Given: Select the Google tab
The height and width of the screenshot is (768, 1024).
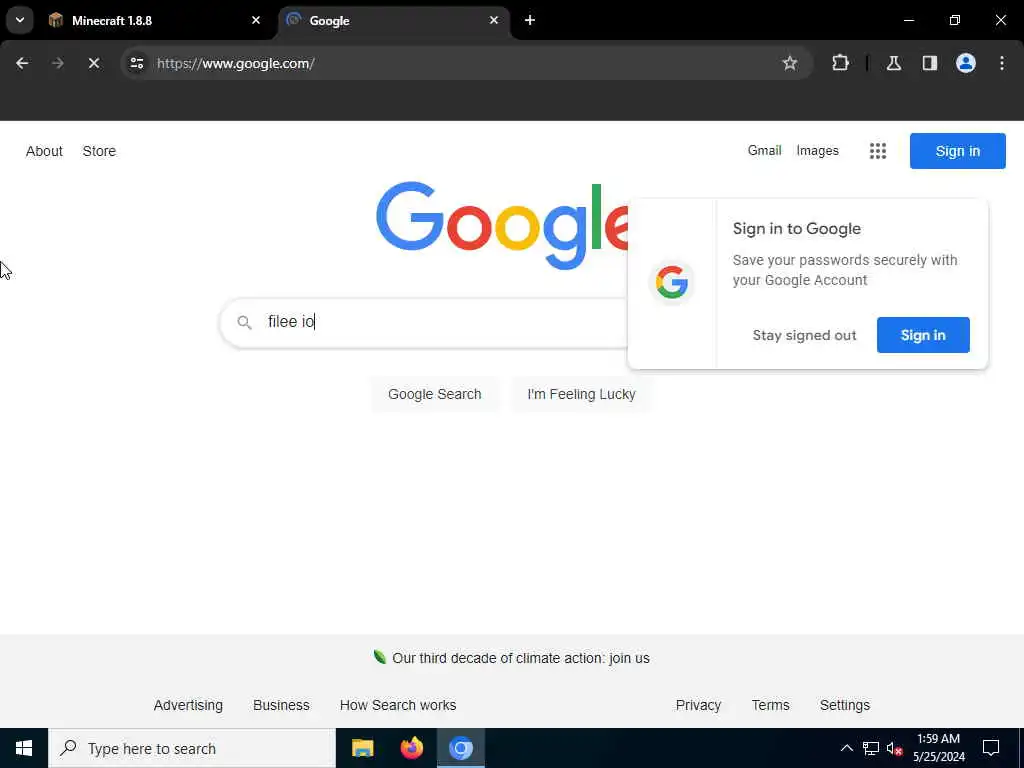Looking at the screenshot, I should pos(394,20).
